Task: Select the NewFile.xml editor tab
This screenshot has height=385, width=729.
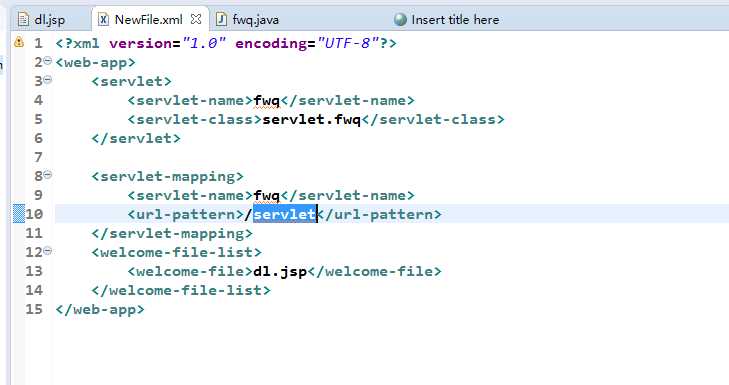Action: [x=148, y=20]
